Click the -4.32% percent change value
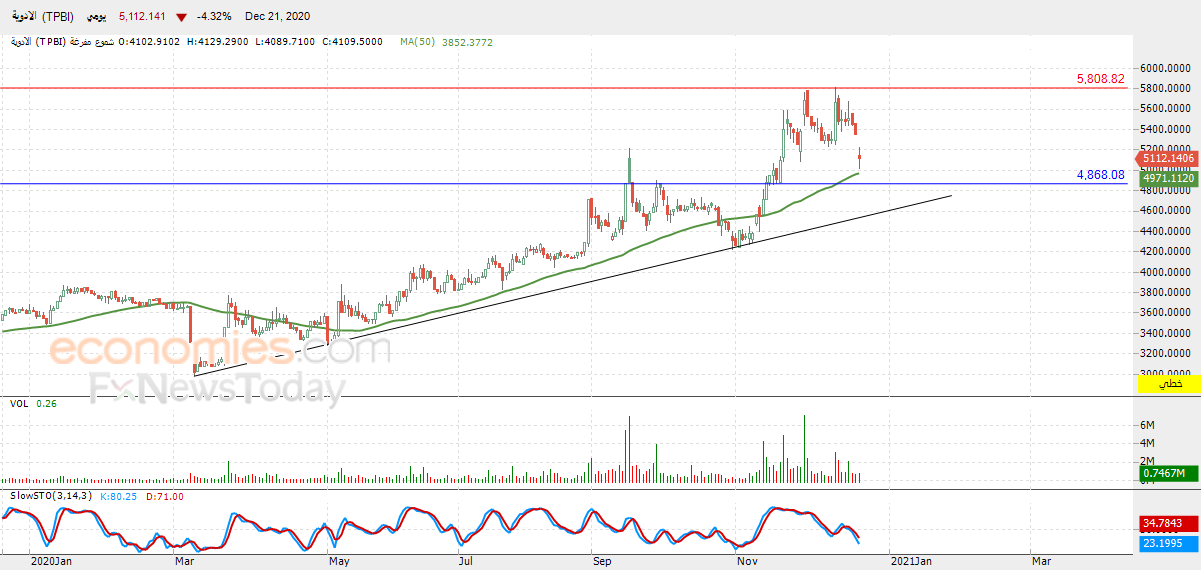The height and width of the screenshot is (570, 1201). [213, 18]
